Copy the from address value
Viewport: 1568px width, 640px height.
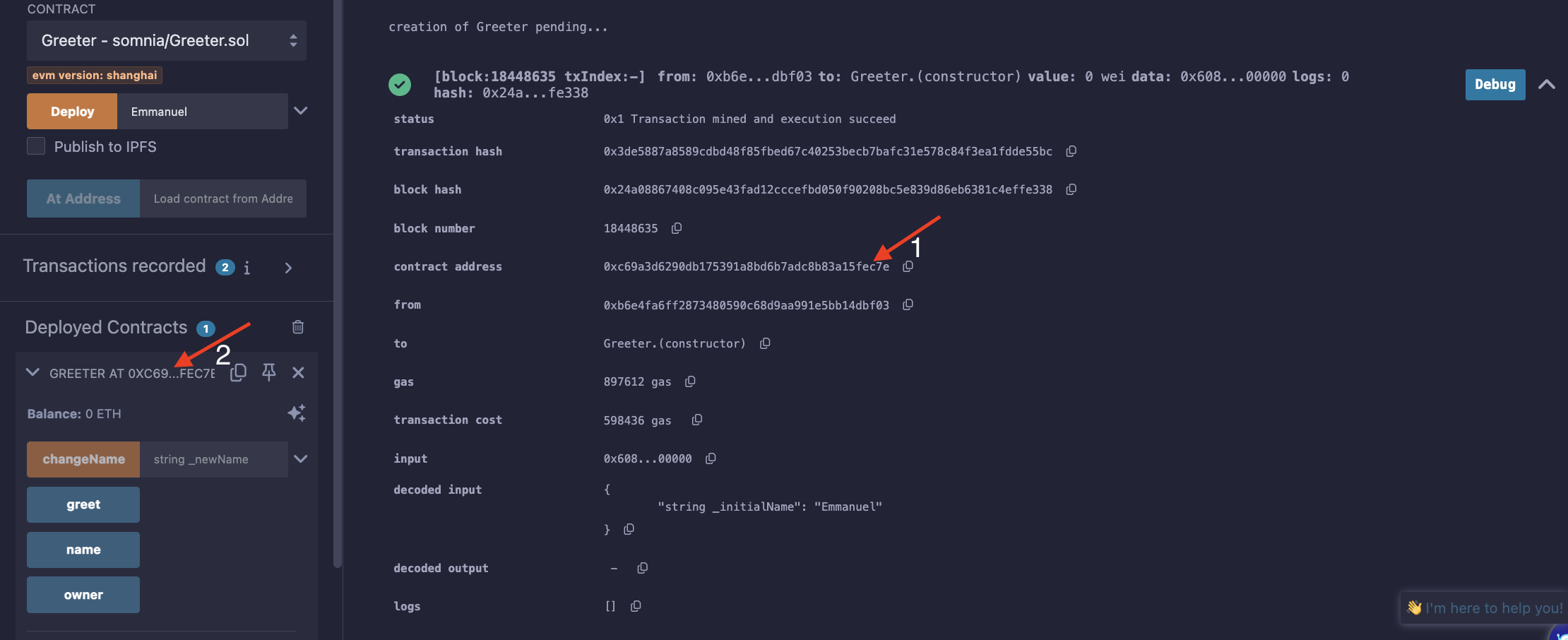(908, 304)
